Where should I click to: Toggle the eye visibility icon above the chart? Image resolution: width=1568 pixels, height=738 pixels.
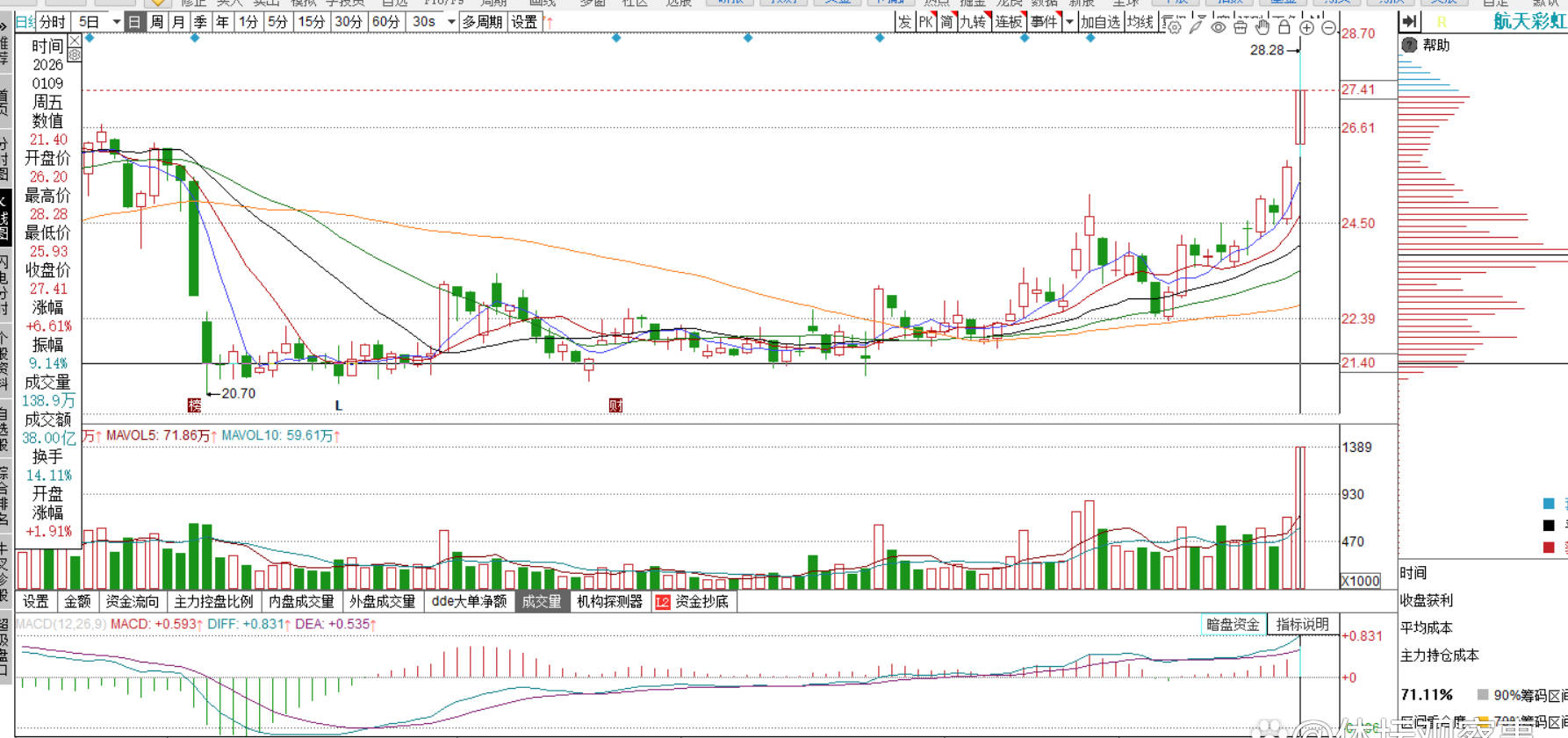pyautogui.click(x=1218, y=27)
